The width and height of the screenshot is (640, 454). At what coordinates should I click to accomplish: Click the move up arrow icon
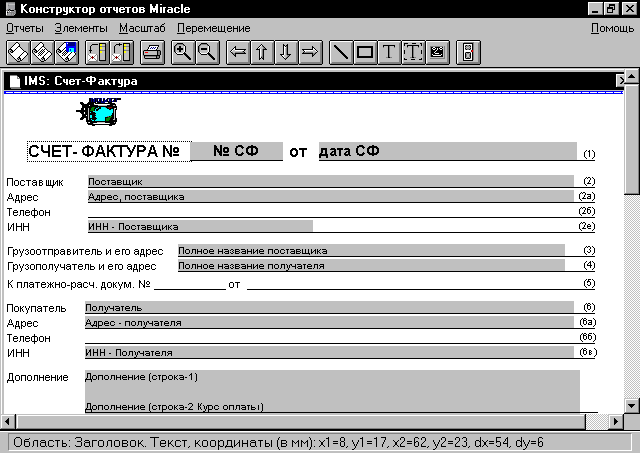pyautogui.click(x=262, y=51)
